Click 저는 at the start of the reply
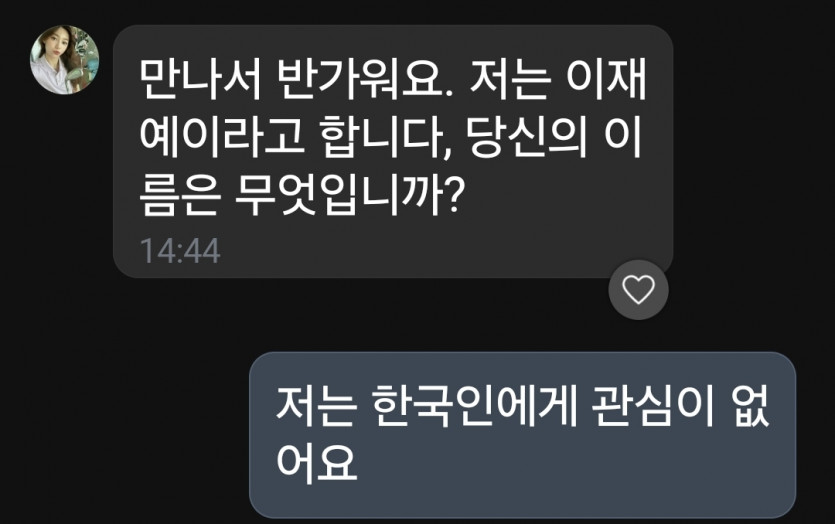Viewport: 835px width, 524px height. (316, 407)
